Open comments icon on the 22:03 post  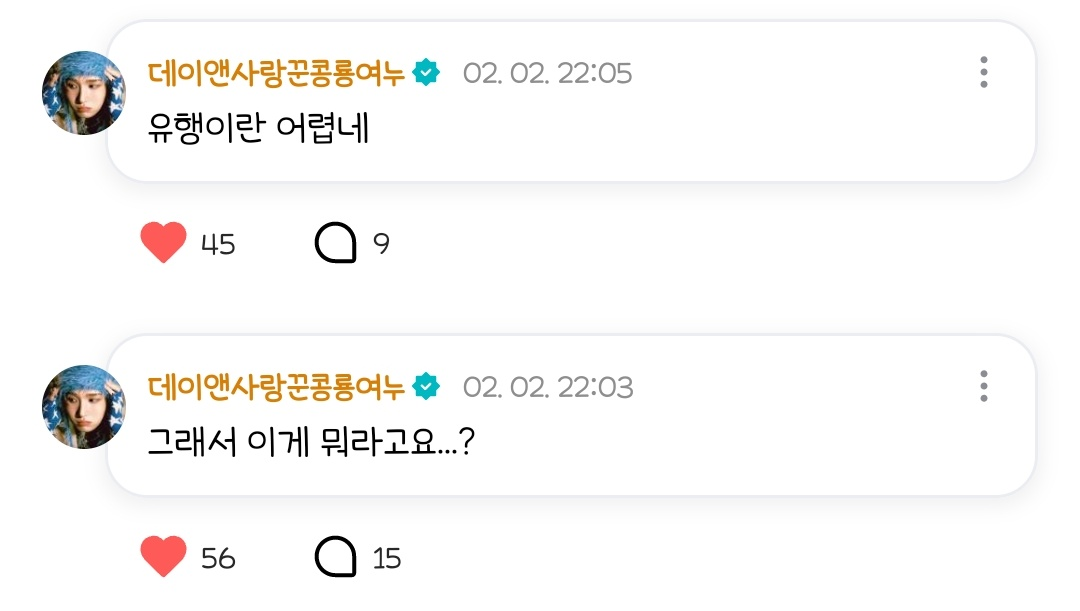pos(336,557)
